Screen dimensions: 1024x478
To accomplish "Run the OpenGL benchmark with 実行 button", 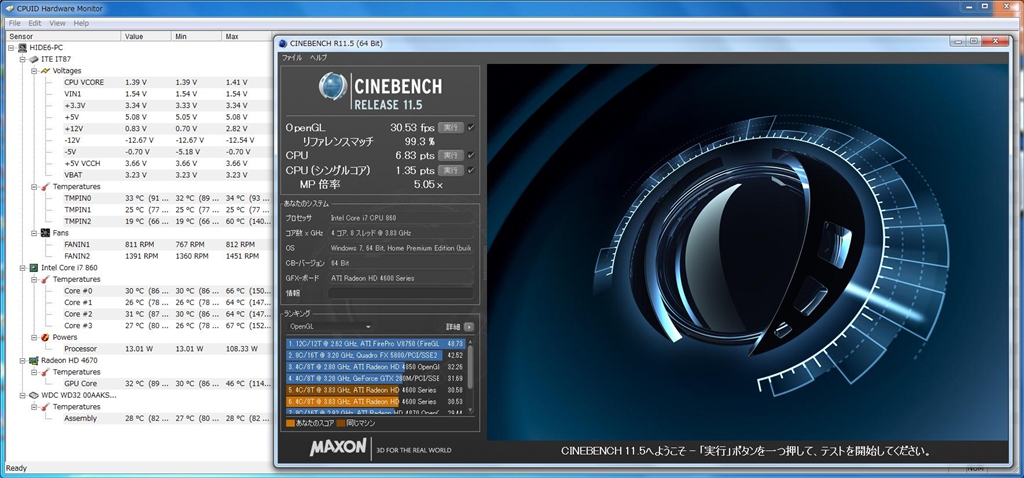I will [451, 128].
